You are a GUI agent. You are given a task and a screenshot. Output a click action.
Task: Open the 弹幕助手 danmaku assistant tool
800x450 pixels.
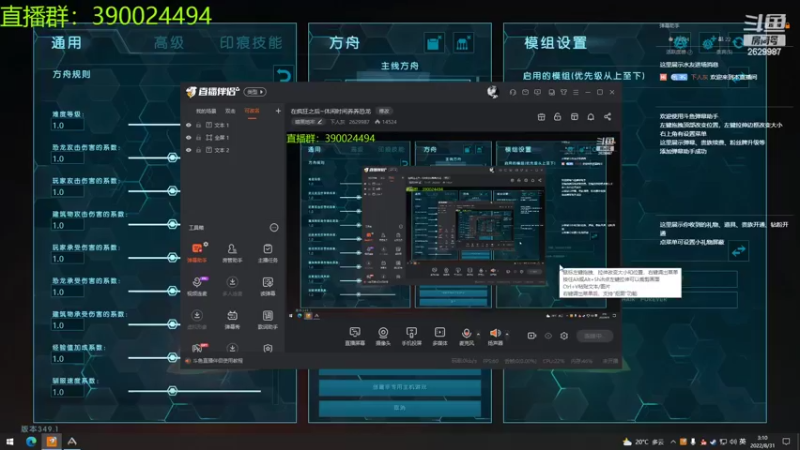pos(197,253)
